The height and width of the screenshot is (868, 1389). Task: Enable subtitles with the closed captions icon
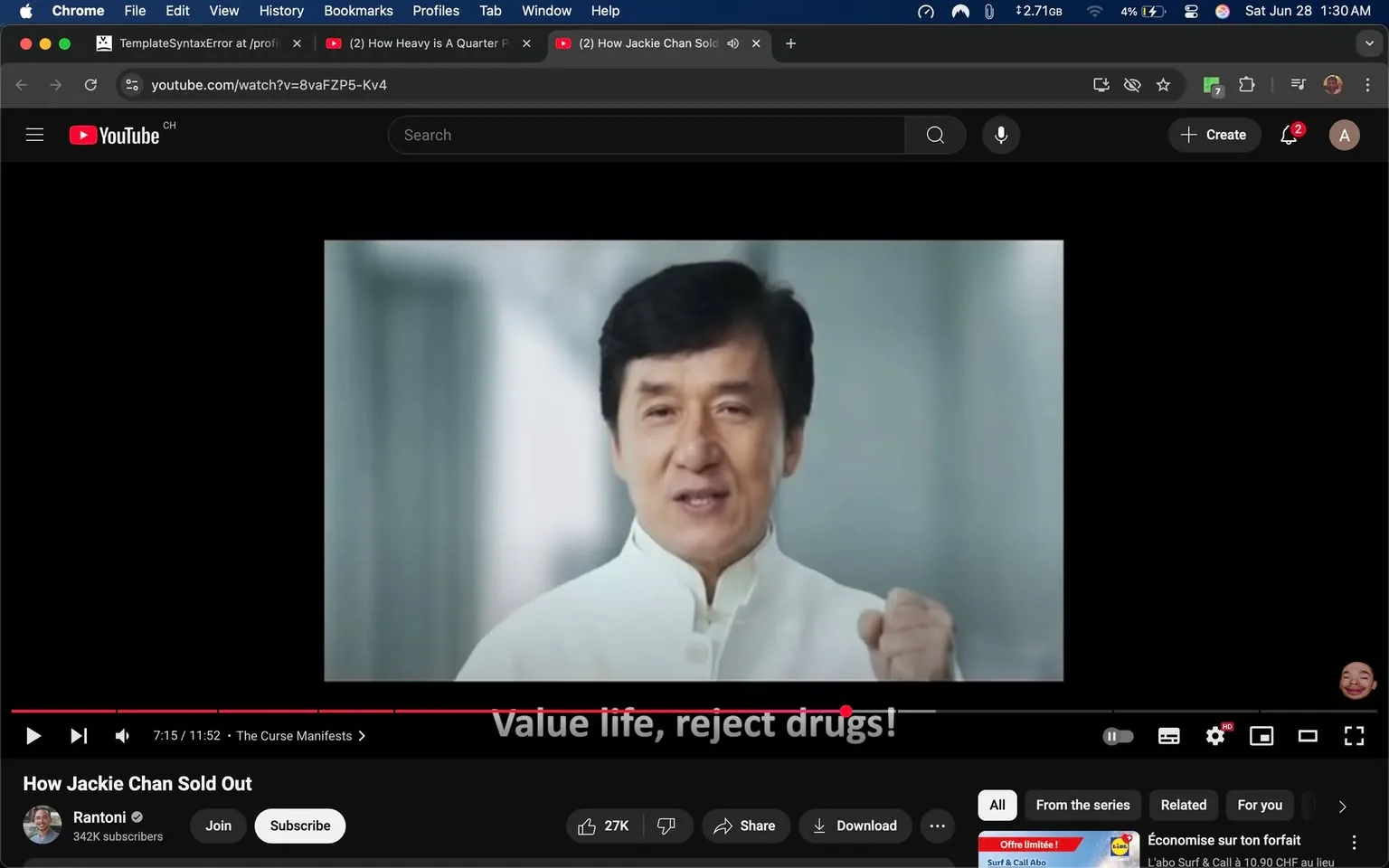pos(1168,735)
